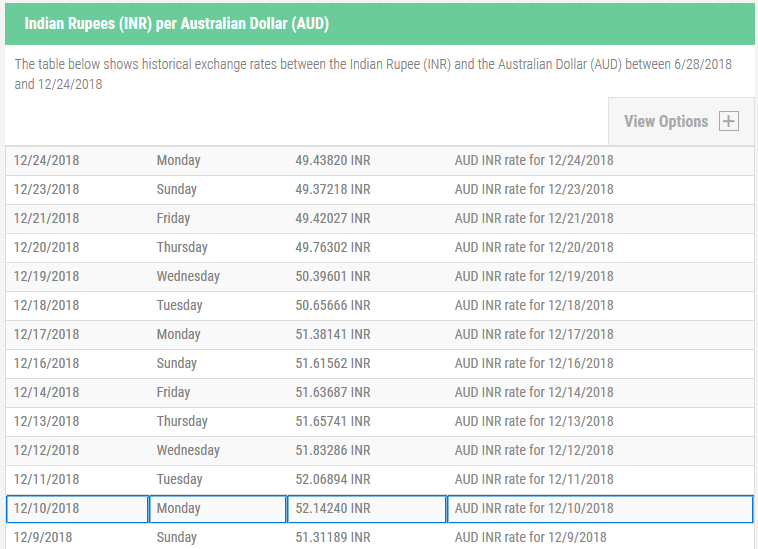Viewport: 758px width, 549px height.
Task: Open AUD INR rate for 12/16/2018 link
Action: click(534, 363)
